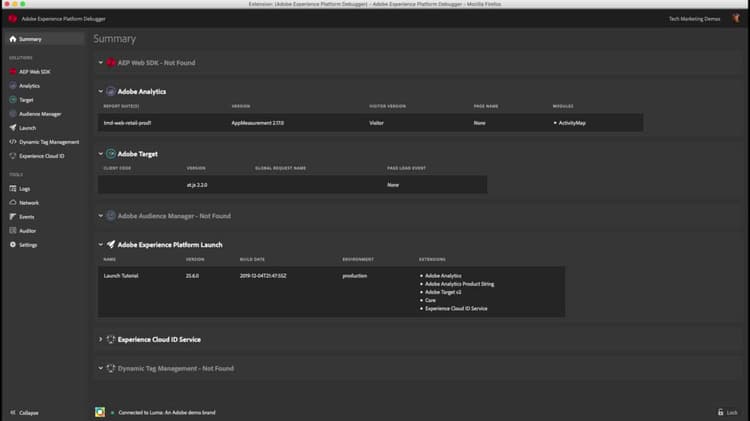Click the AppMeasurement version cell
Viewport: 750px width, 421px height.
[x=258, y=123]
